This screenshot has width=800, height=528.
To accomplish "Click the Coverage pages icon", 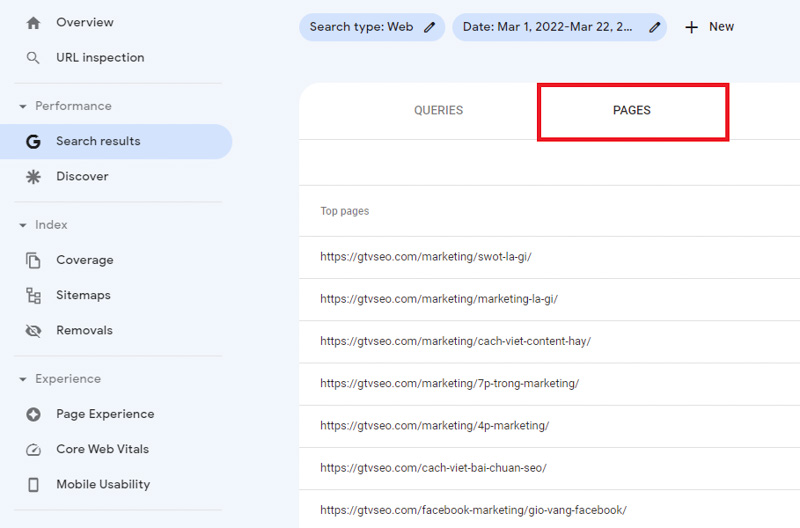I will (33, 260).
